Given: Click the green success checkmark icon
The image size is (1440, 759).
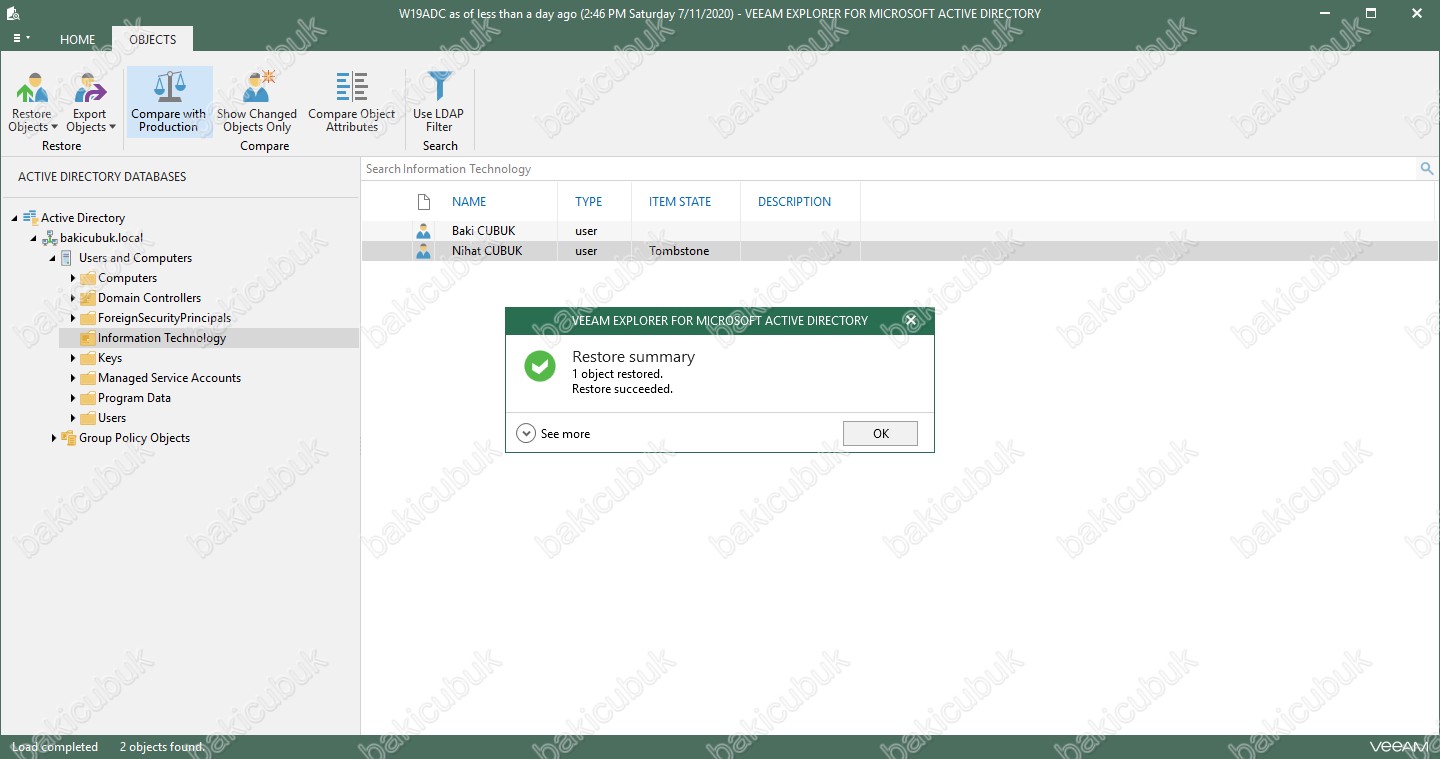Looking at the screenshot, I should click(540, 366).
